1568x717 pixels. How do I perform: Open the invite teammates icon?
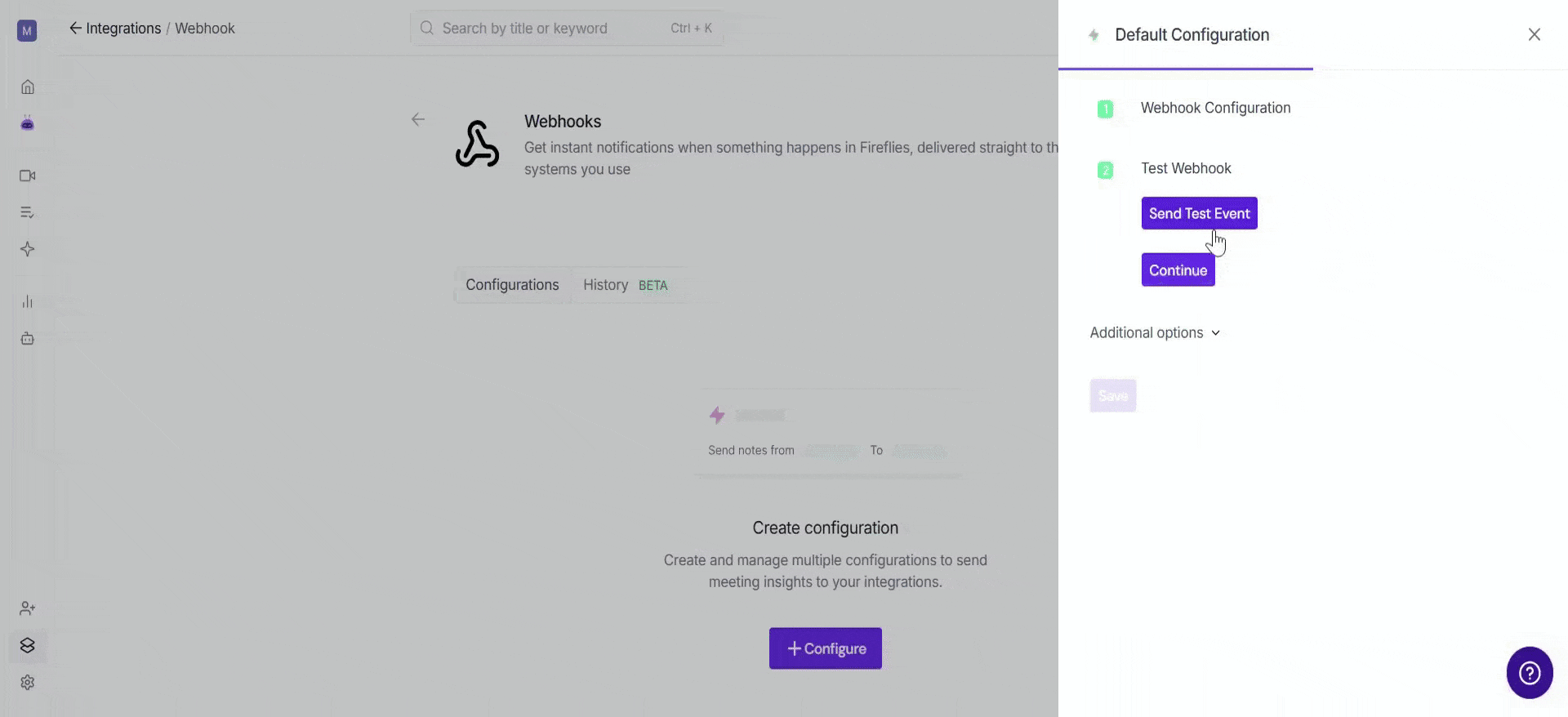28,608
